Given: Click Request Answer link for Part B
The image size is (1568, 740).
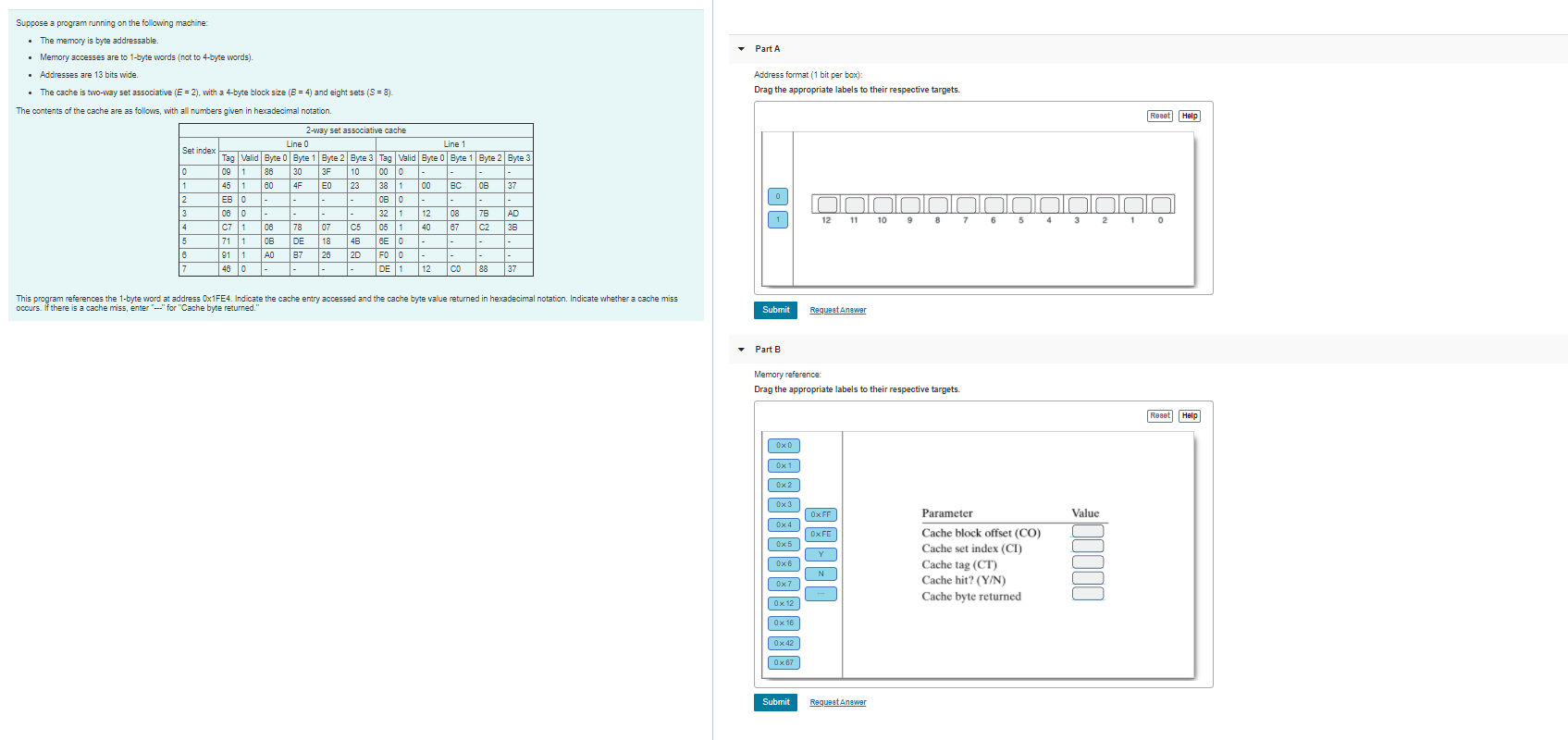Looking at the screenshot, I should click(x=838, y=702).
